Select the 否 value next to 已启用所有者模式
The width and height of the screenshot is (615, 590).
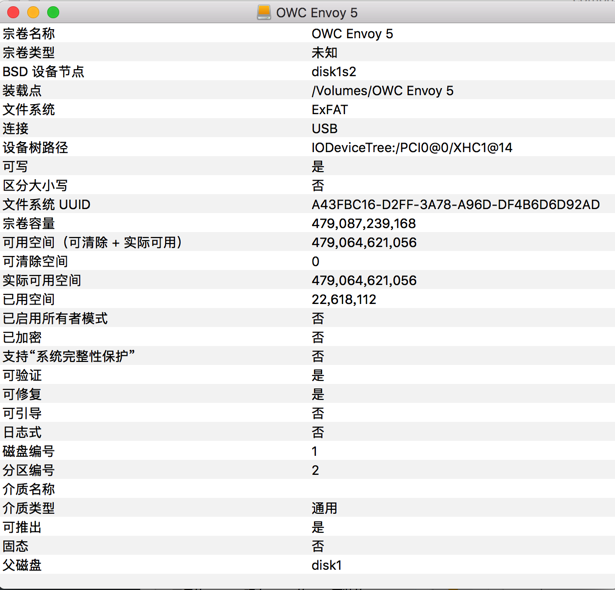[x=318, y=318]
